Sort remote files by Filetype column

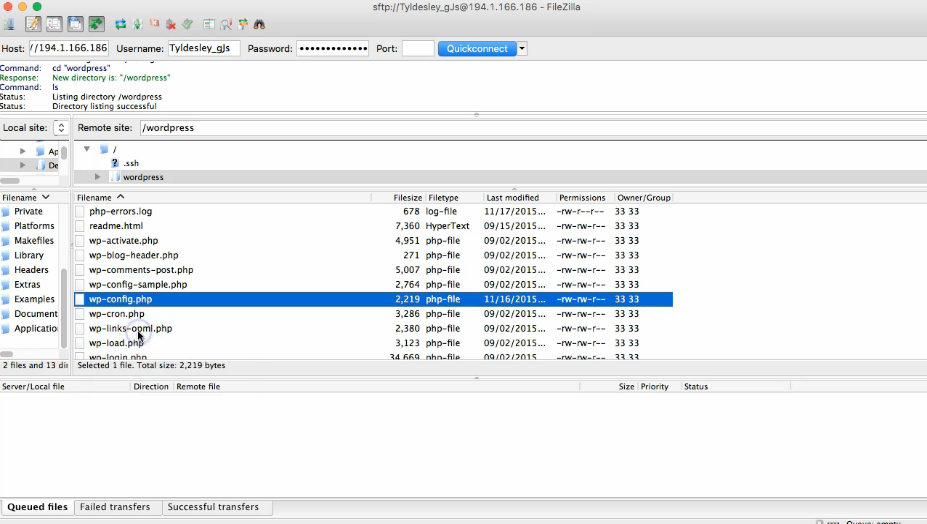[443, 198]
